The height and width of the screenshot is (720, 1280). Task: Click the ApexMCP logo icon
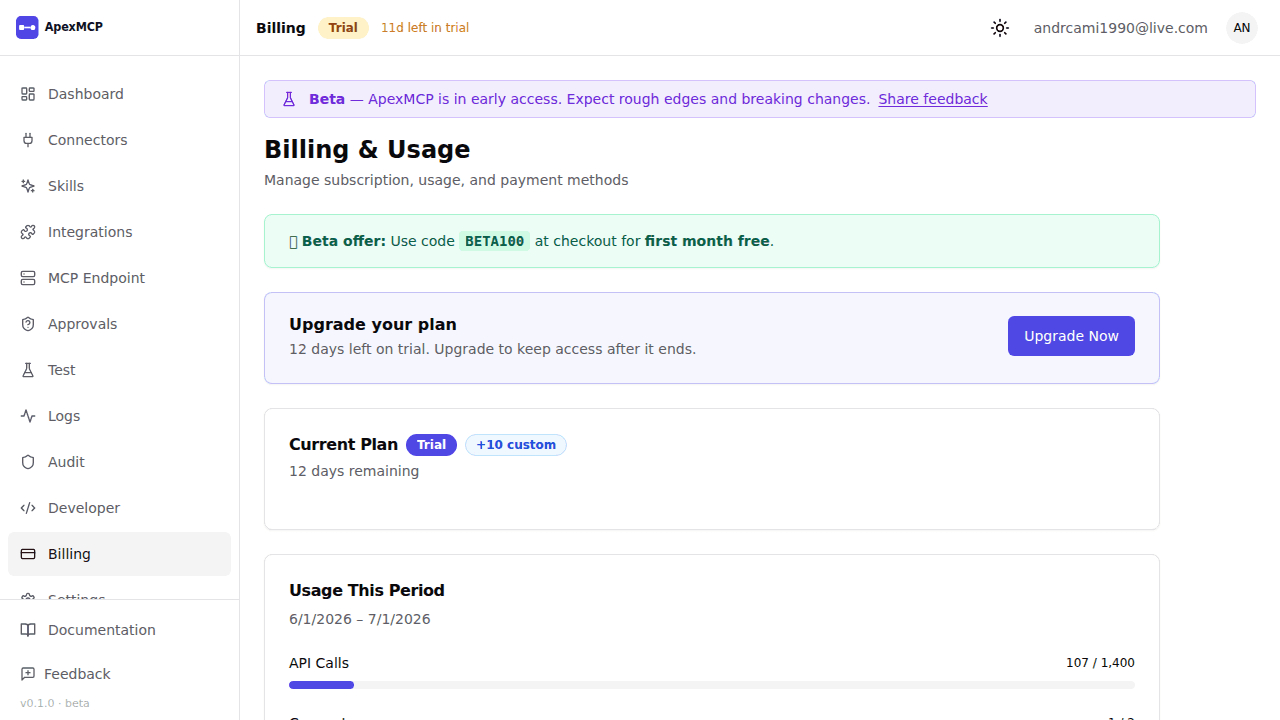coord(27,27)
